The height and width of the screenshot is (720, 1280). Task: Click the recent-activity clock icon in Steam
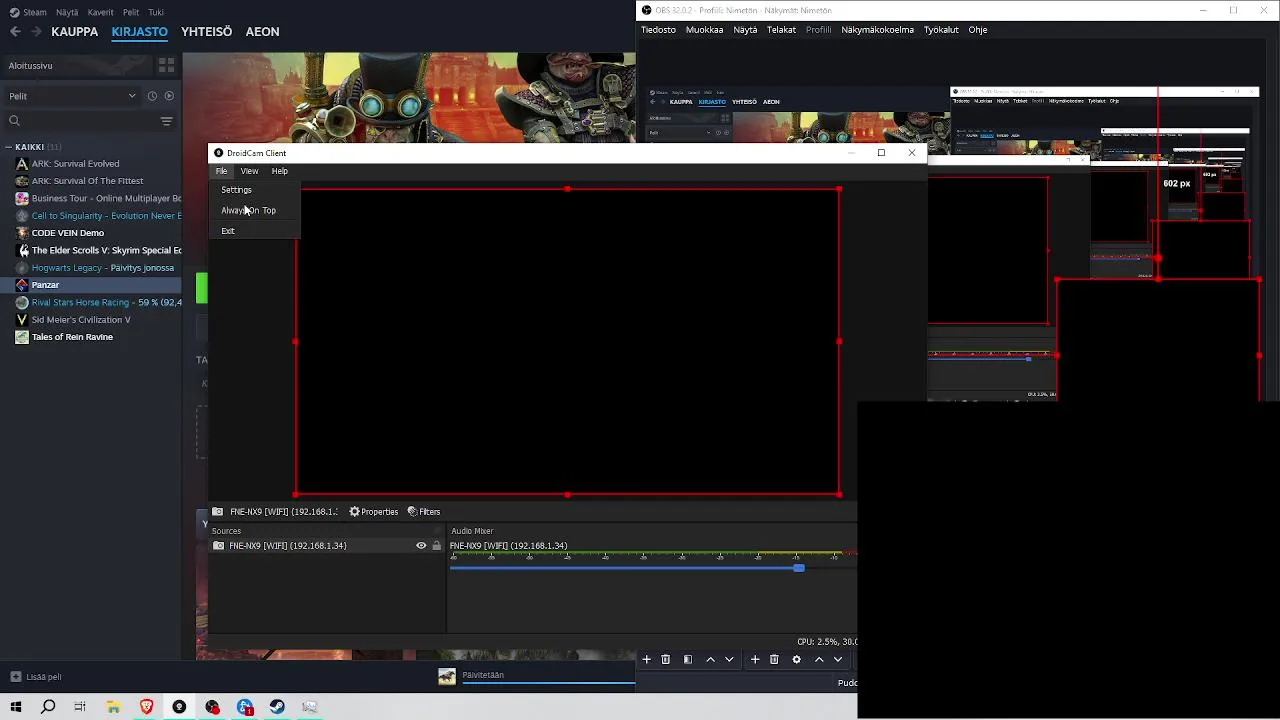pyautogui.click(x=152, y=96)
